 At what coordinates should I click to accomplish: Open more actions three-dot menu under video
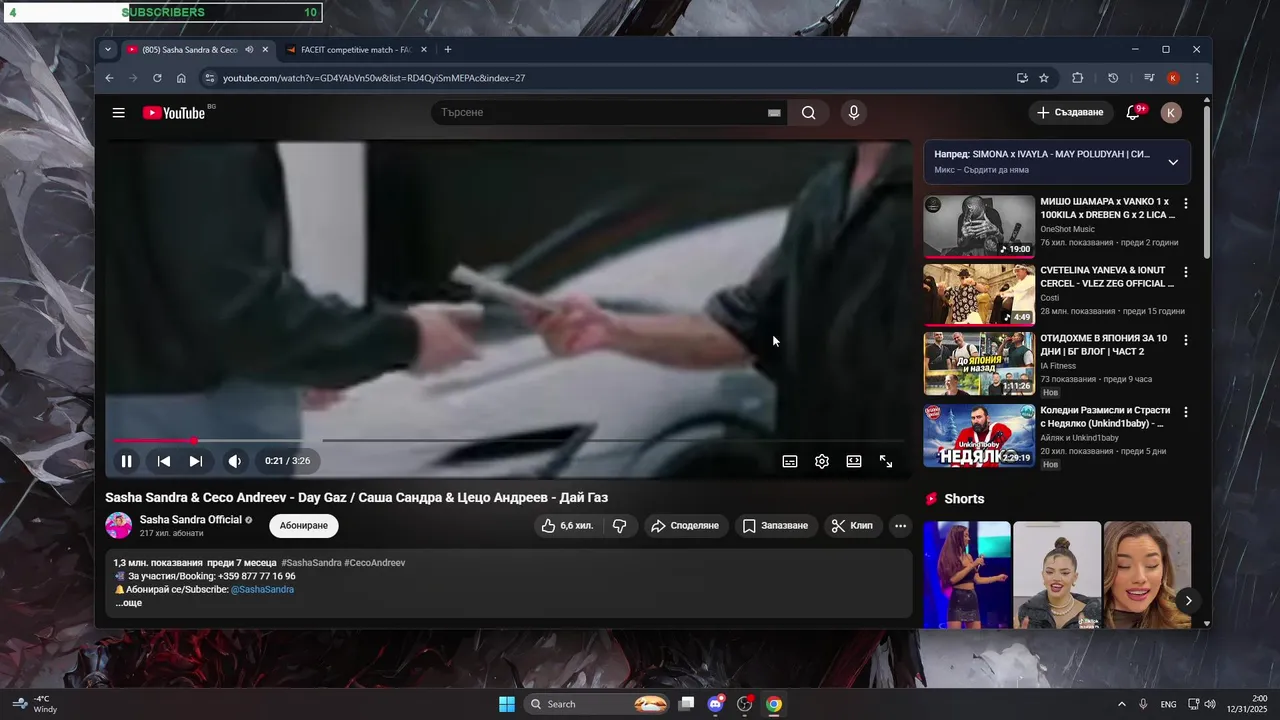900,526
